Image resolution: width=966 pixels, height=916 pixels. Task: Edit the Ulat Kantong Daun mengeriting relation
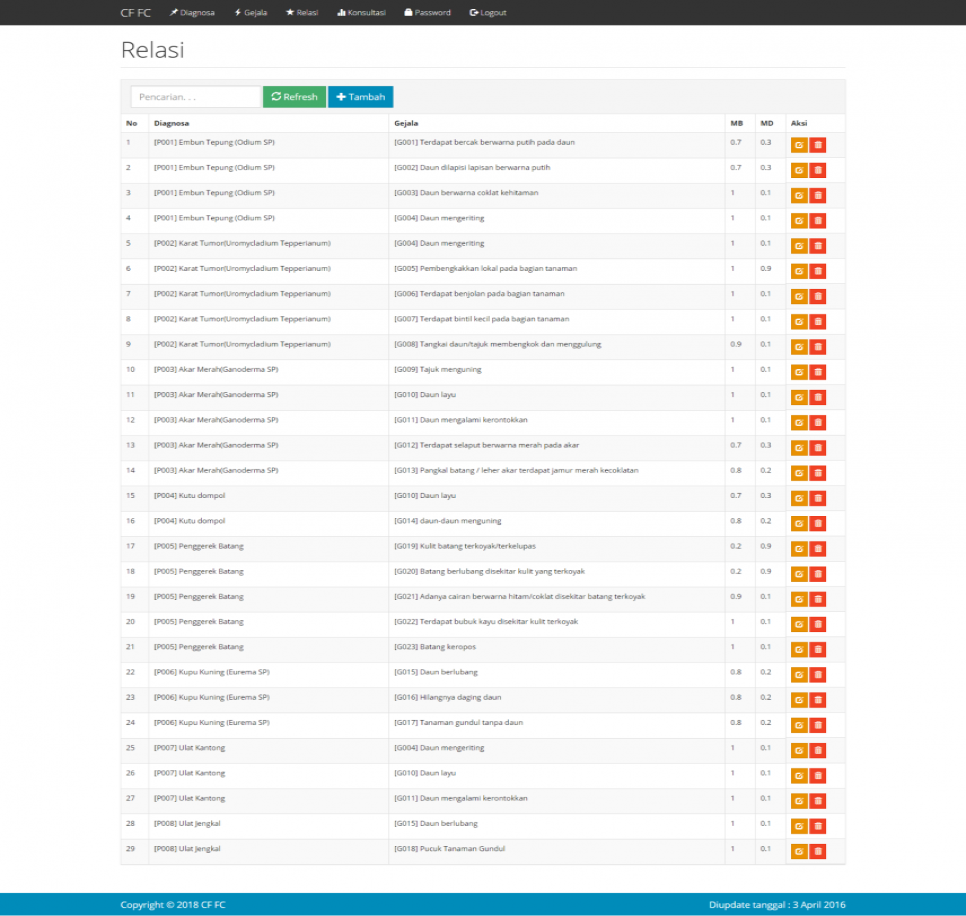[x=799, y=750]
